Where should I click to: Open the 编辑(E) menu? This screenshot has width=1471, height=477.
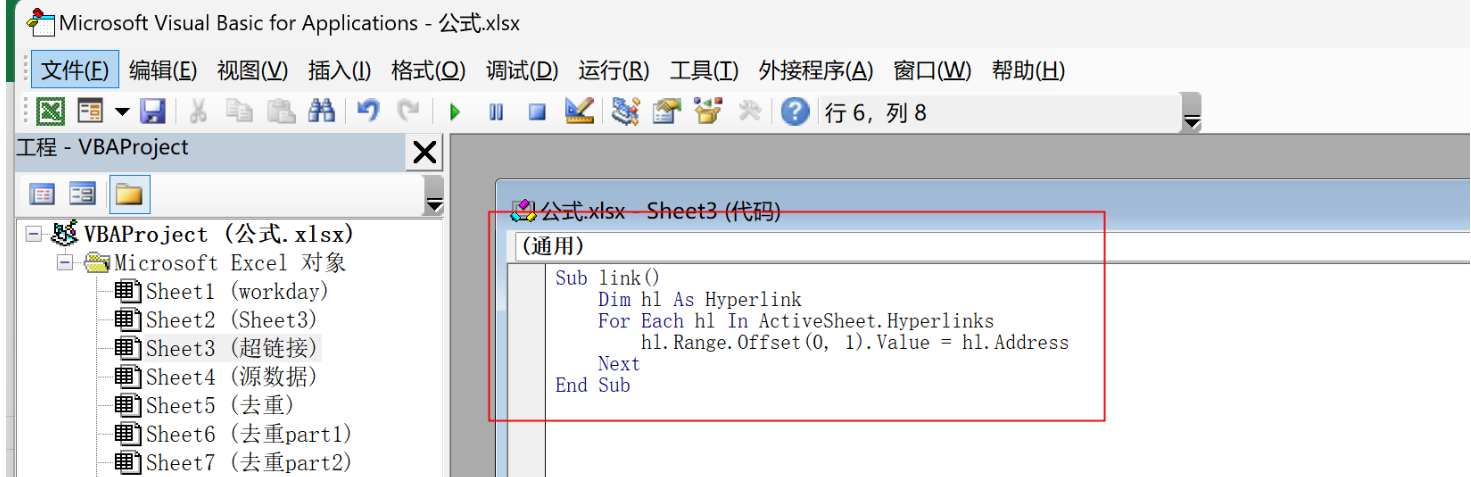tap(163, 70)
